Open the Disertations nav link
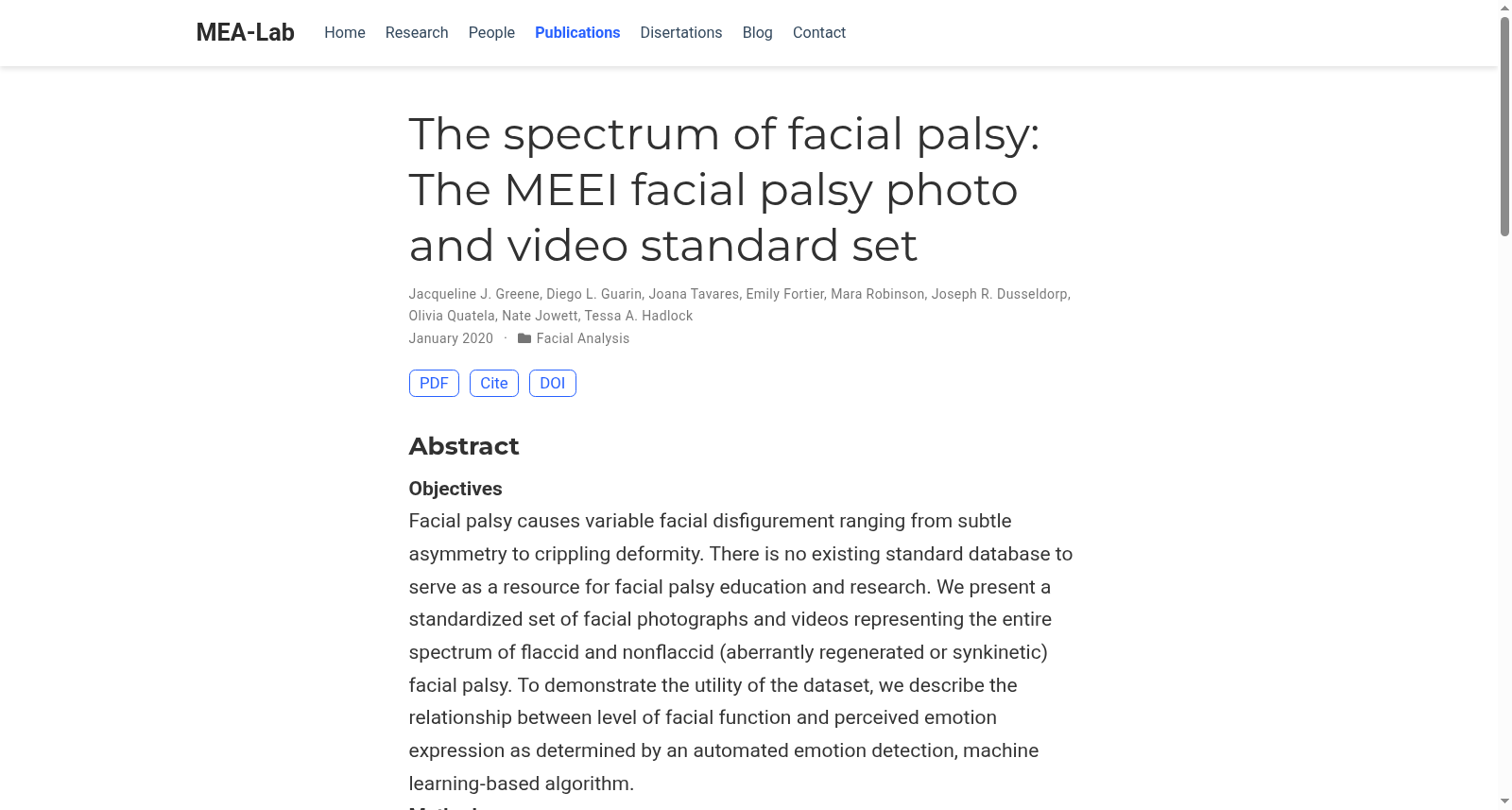The width and height of the screenshot is (1512, 810). [x=681, y=32]
